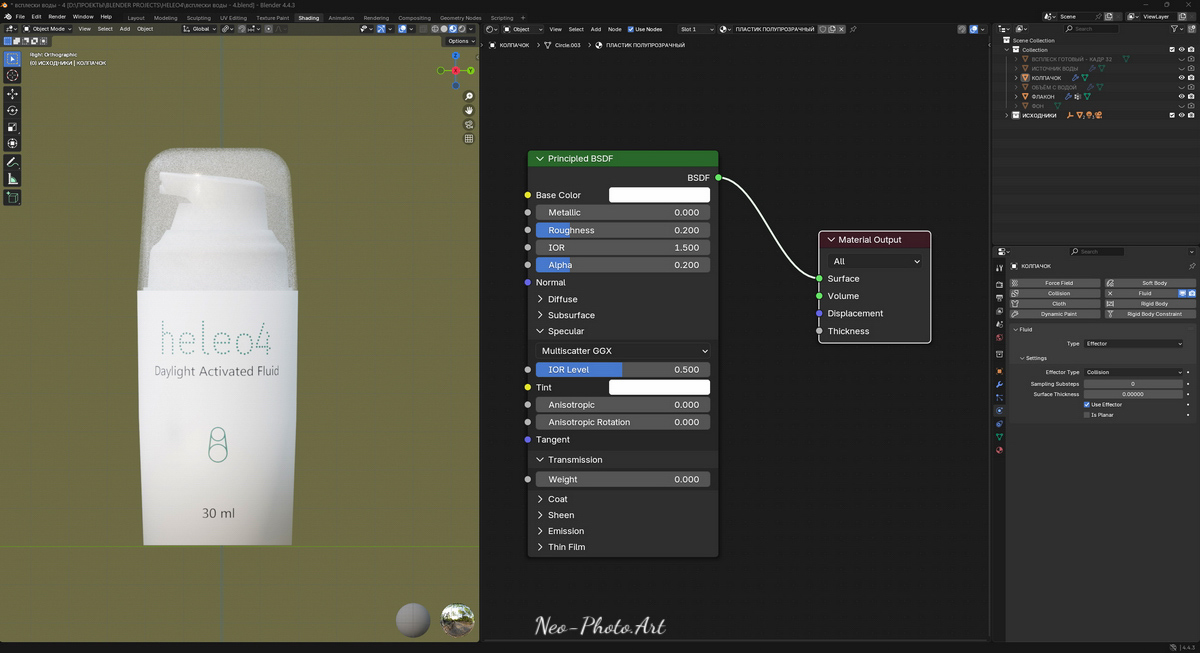Viewport: 1200px width, 653px height.
Task: Open the Particles properties tab icon
Action: pyautogui.click(x=999, y=398)
